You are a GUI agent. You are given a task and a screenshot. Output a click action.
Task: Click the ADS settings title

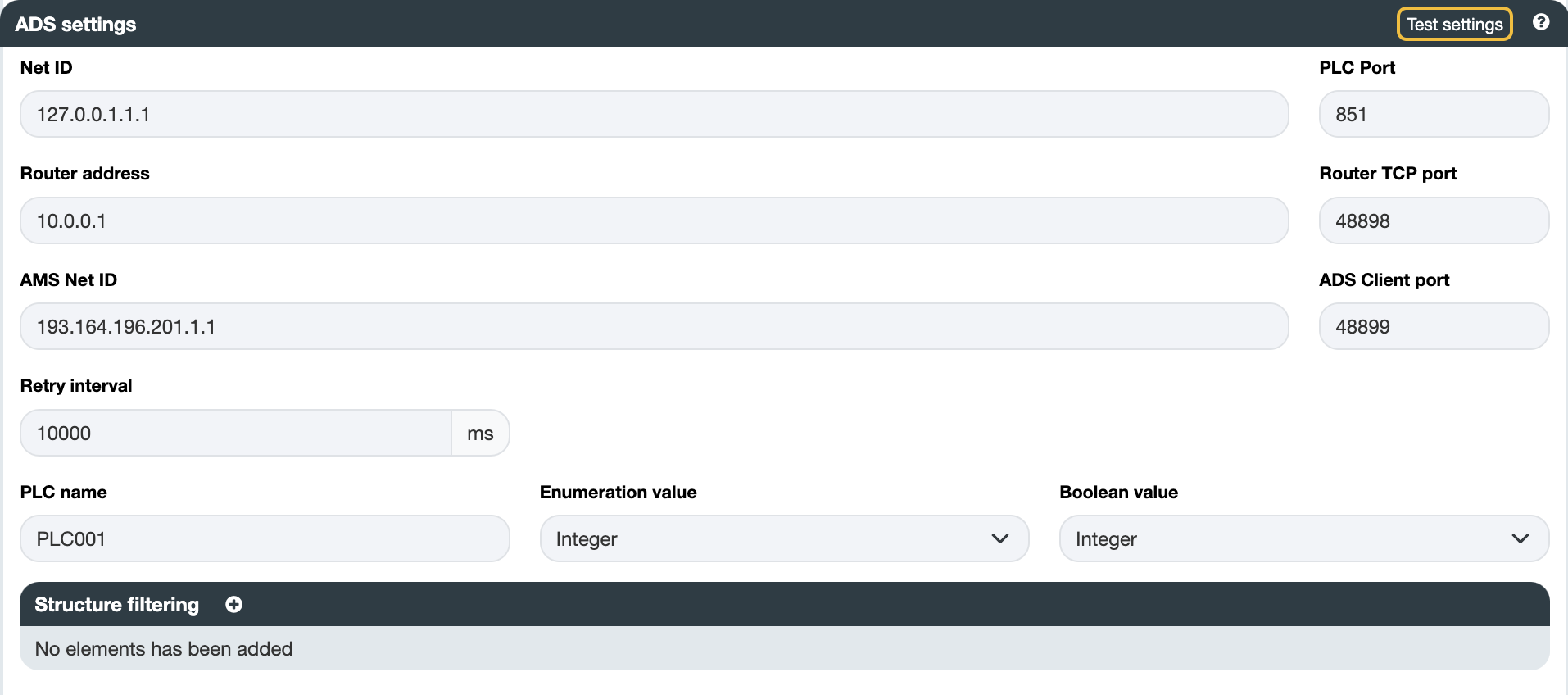75,25
